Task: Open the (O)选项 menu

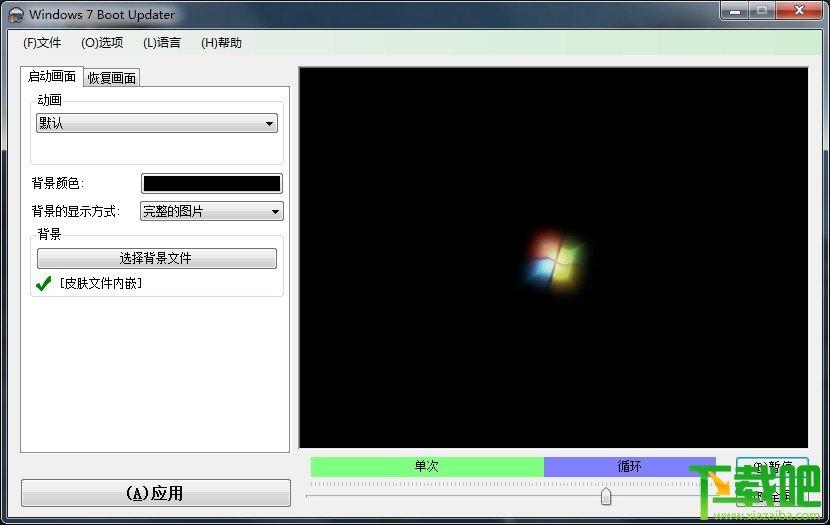Action: [102, 43]
